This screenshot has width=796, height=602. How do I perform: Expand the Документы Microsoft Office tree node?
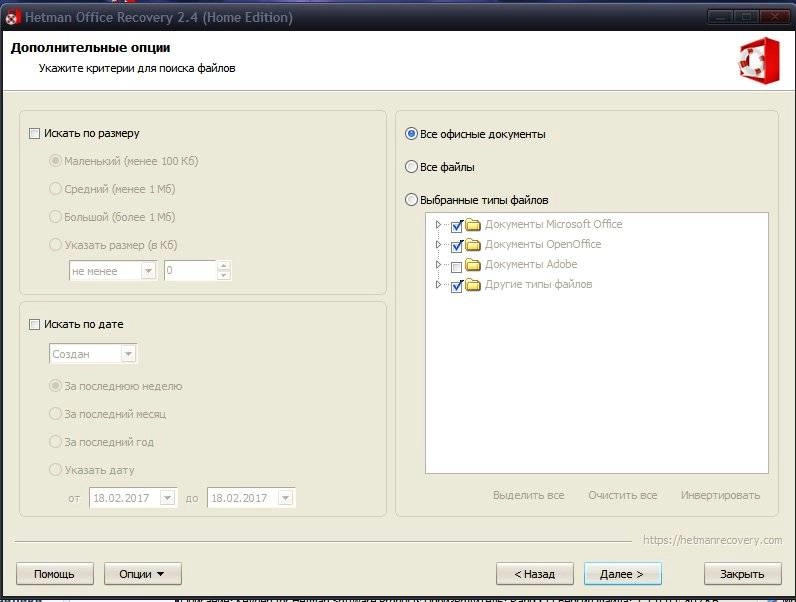[x=438, y=224]
